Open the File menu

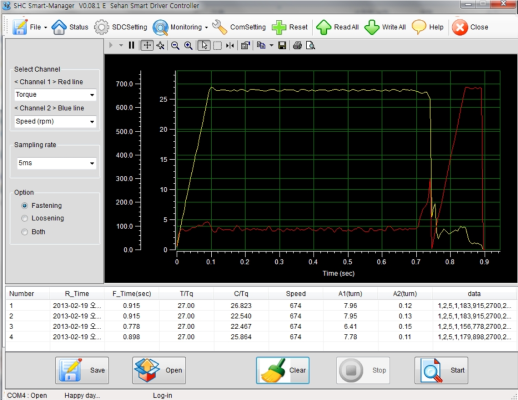pos(30,27)
